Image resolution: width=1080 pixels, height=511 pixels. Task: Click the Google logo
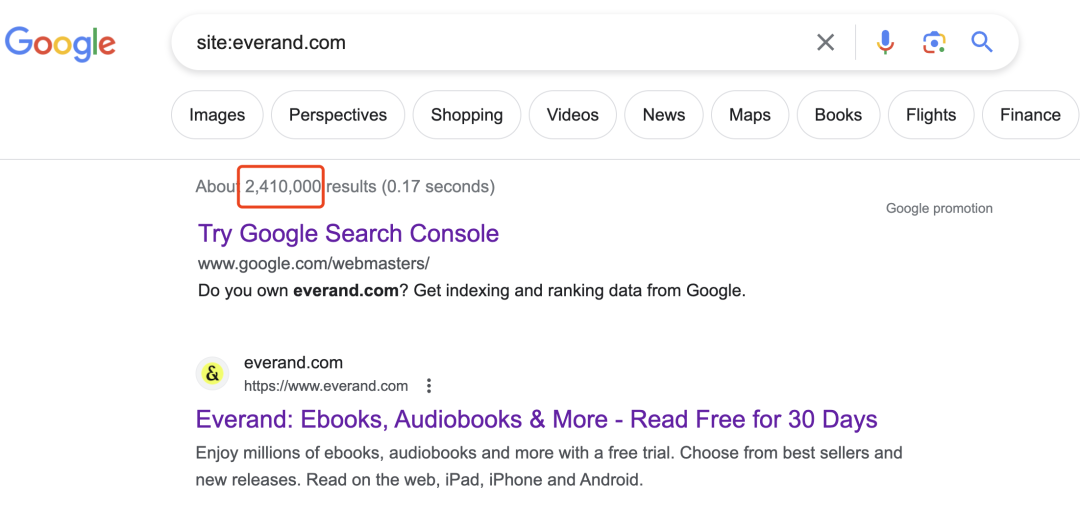click(60, 43)
